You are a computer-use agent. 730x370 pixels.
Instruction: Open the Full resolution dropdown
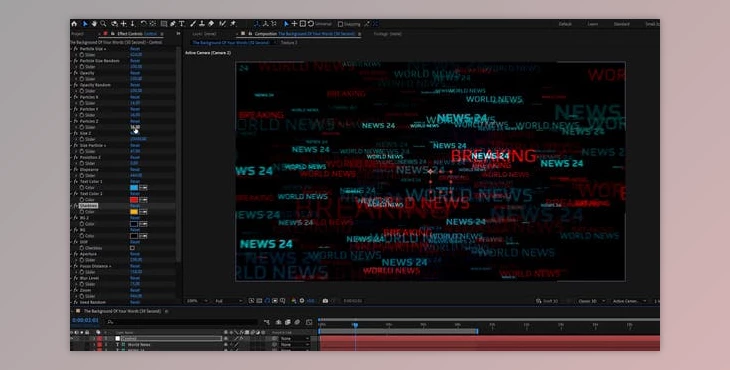tap(228, 301)
